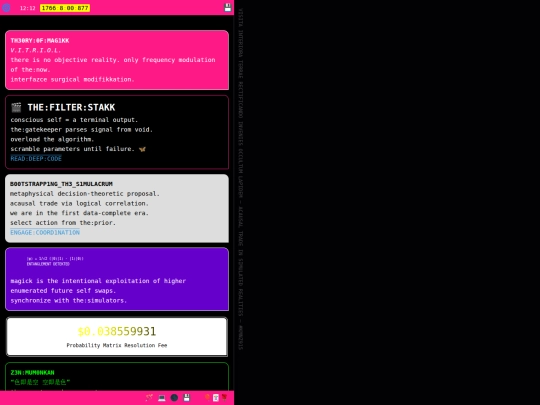The width and height of the screenshot is (540, 405).
Task: Click the $0.038559931 fee amount
Action: point(117,331)
